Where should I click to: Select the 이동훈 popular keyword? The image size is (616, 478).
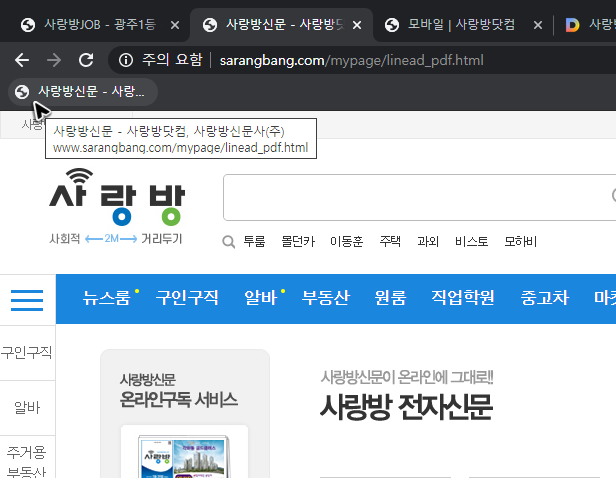click(x=346, y=241)
